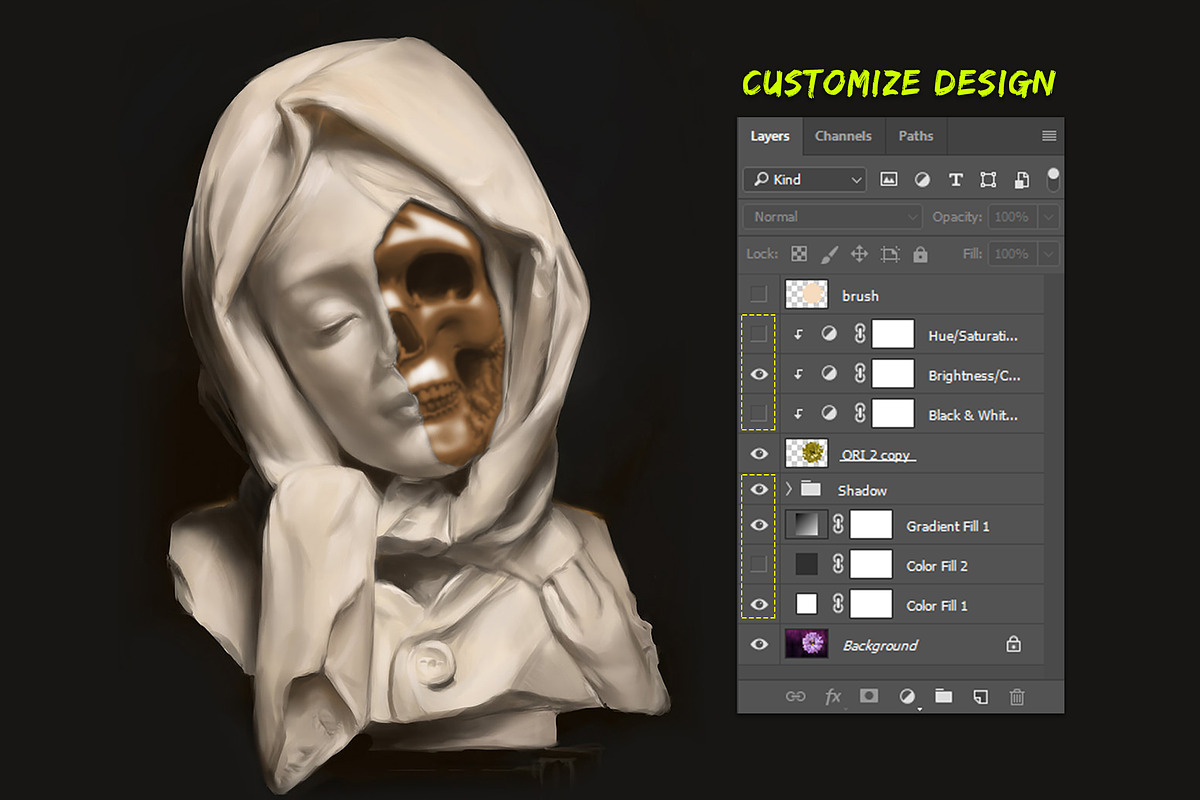The width and height of the screenshot is (1200, 800).
Task: Show the Black & White layer
Action: (759, 413)
